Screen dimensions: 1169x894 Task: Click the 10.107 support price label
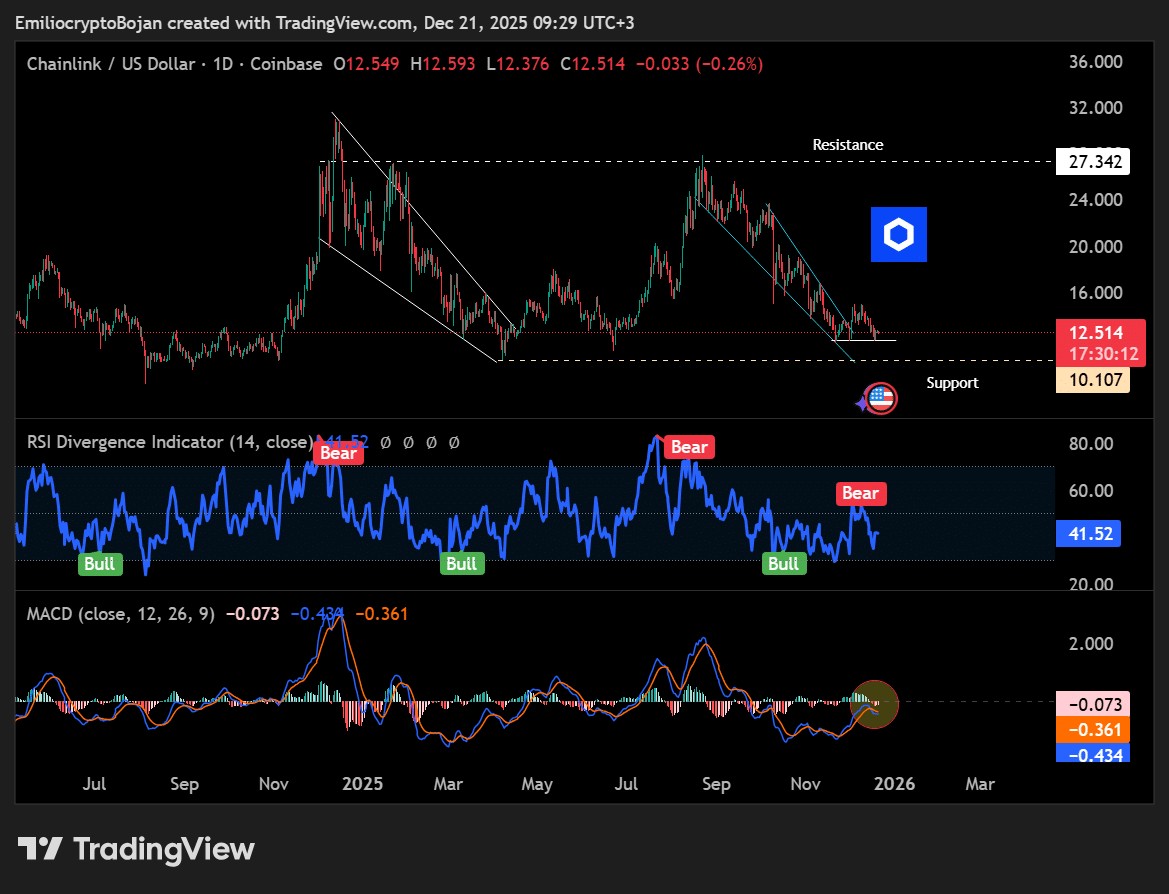[1092, 380]
